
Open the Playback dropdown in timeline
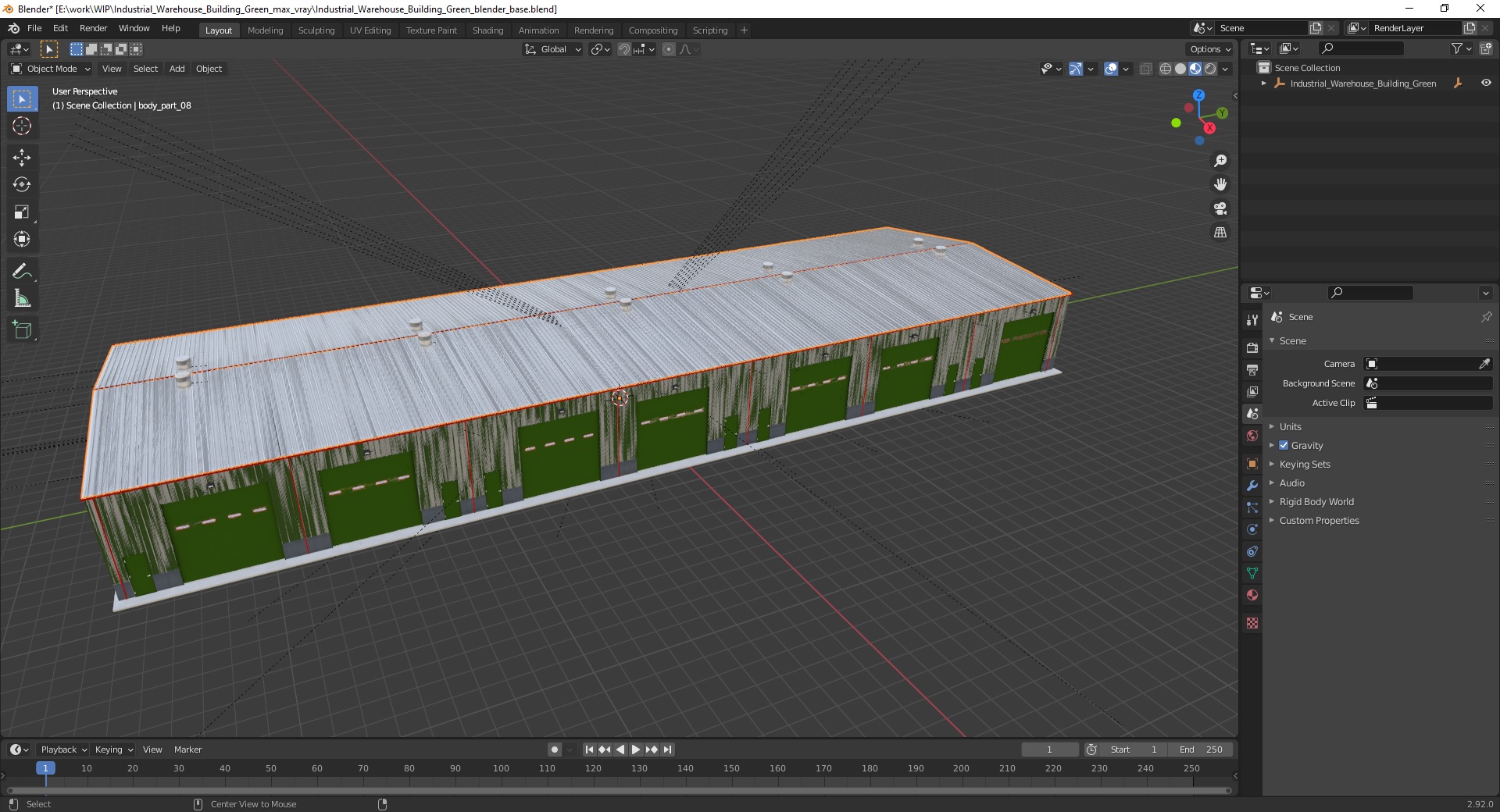[x=63, y=750]
